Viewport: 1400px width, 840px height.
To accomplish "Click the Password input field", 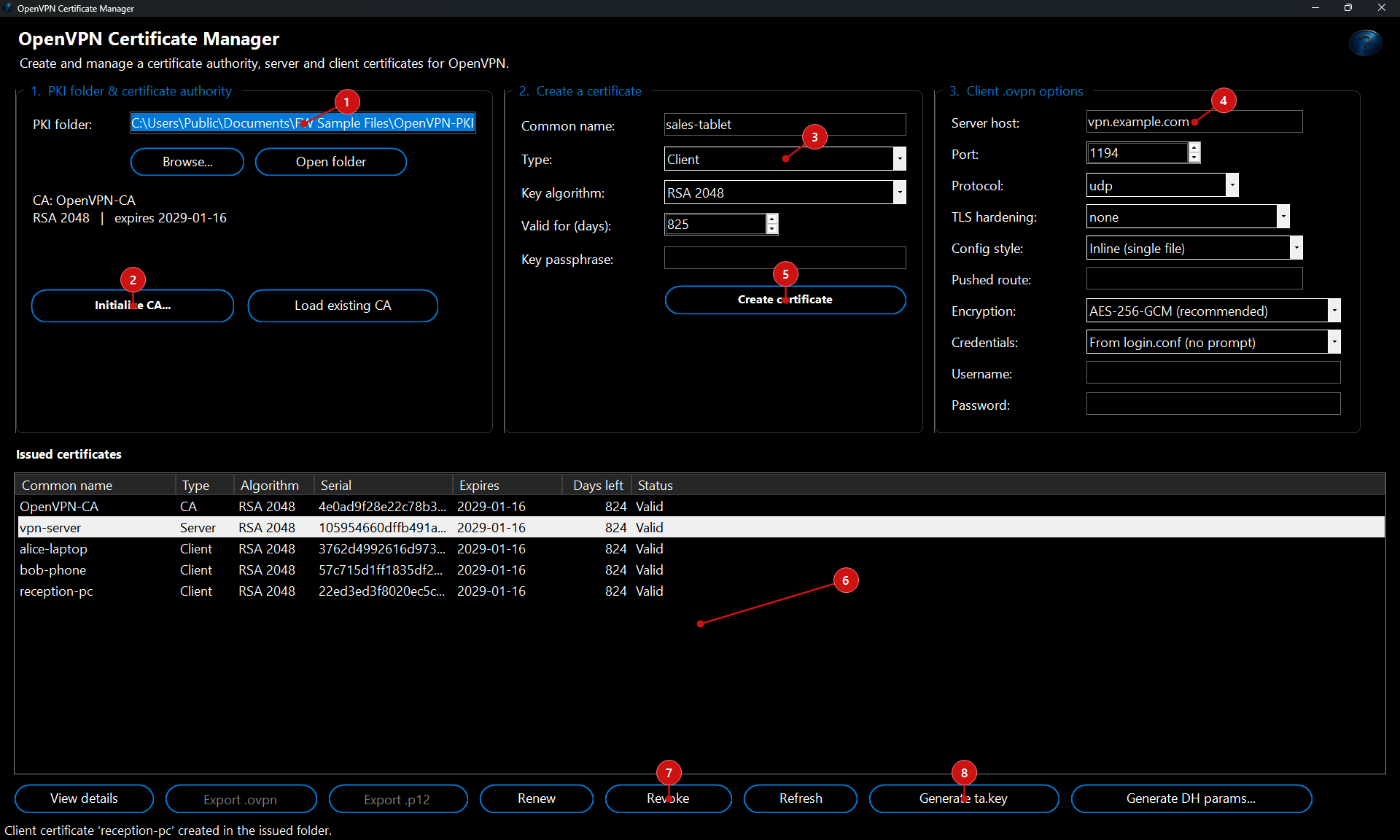I will point(1213,404).
